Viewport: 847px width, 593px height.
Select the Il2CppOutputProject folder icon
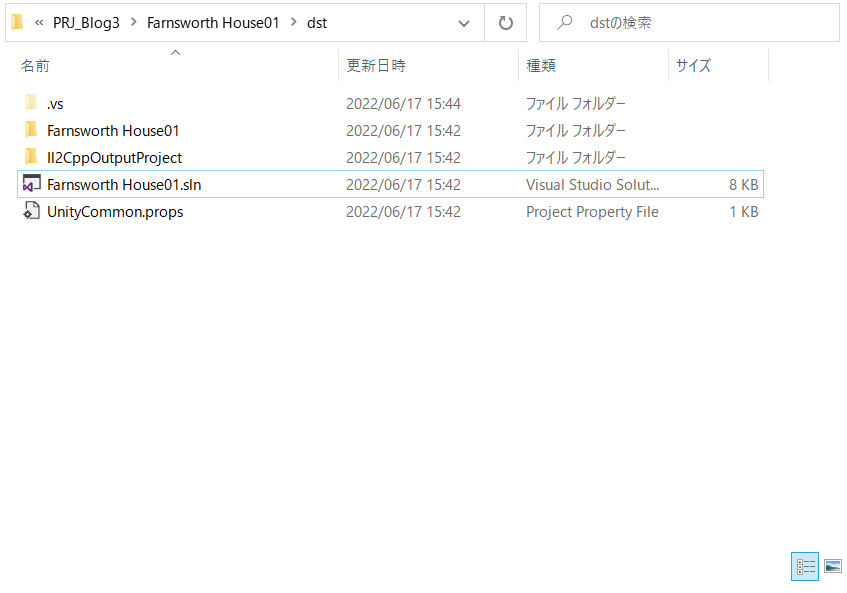click(x=31, y=157)
